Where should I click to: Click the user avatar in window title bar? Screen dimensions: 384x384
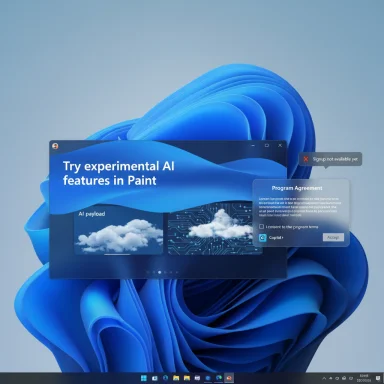coord(55,146)
